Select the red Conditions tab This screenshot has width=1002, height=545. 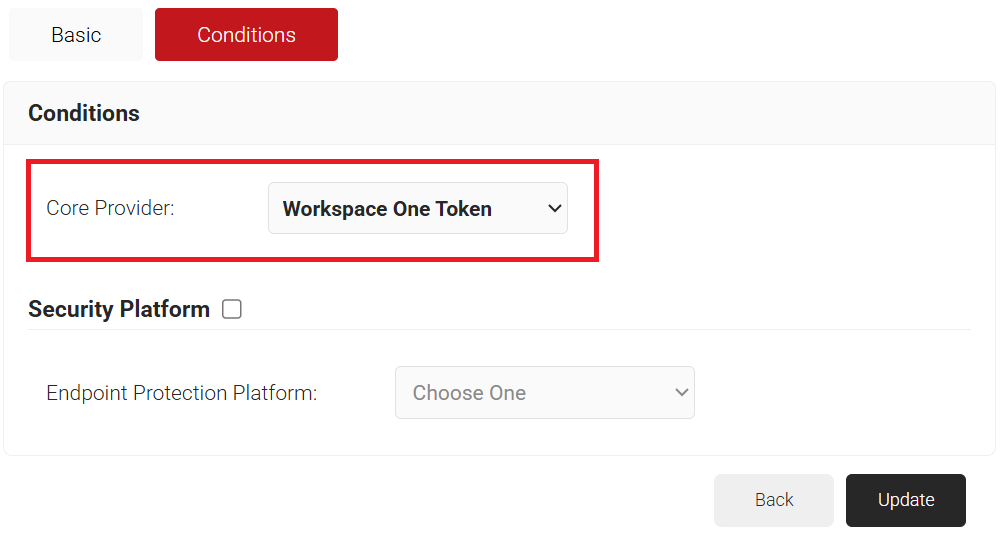click(246, 35)
